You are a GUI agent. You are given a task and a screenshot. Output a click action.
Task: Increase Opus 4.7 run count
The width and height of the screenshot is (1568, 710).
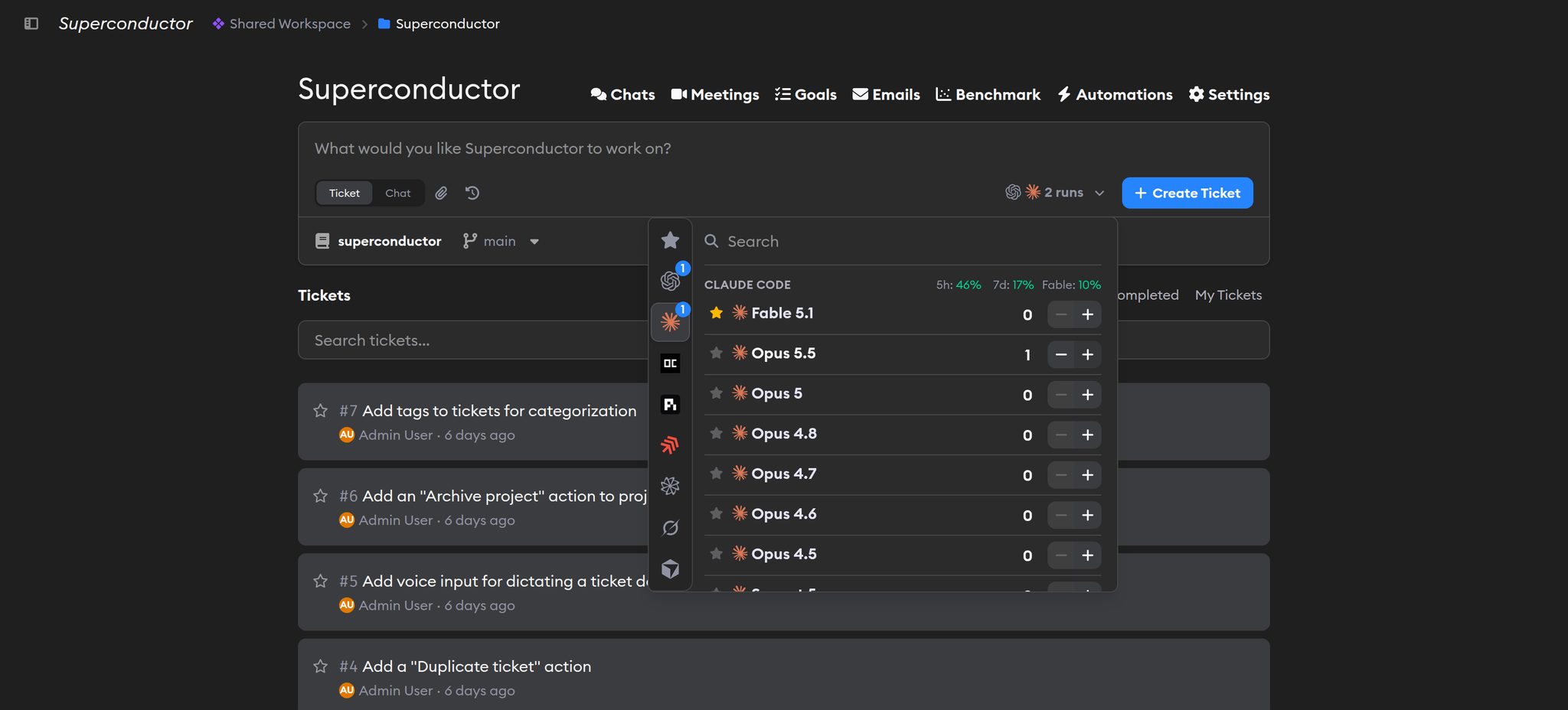pyautogui.click(x=1087, y=475)
